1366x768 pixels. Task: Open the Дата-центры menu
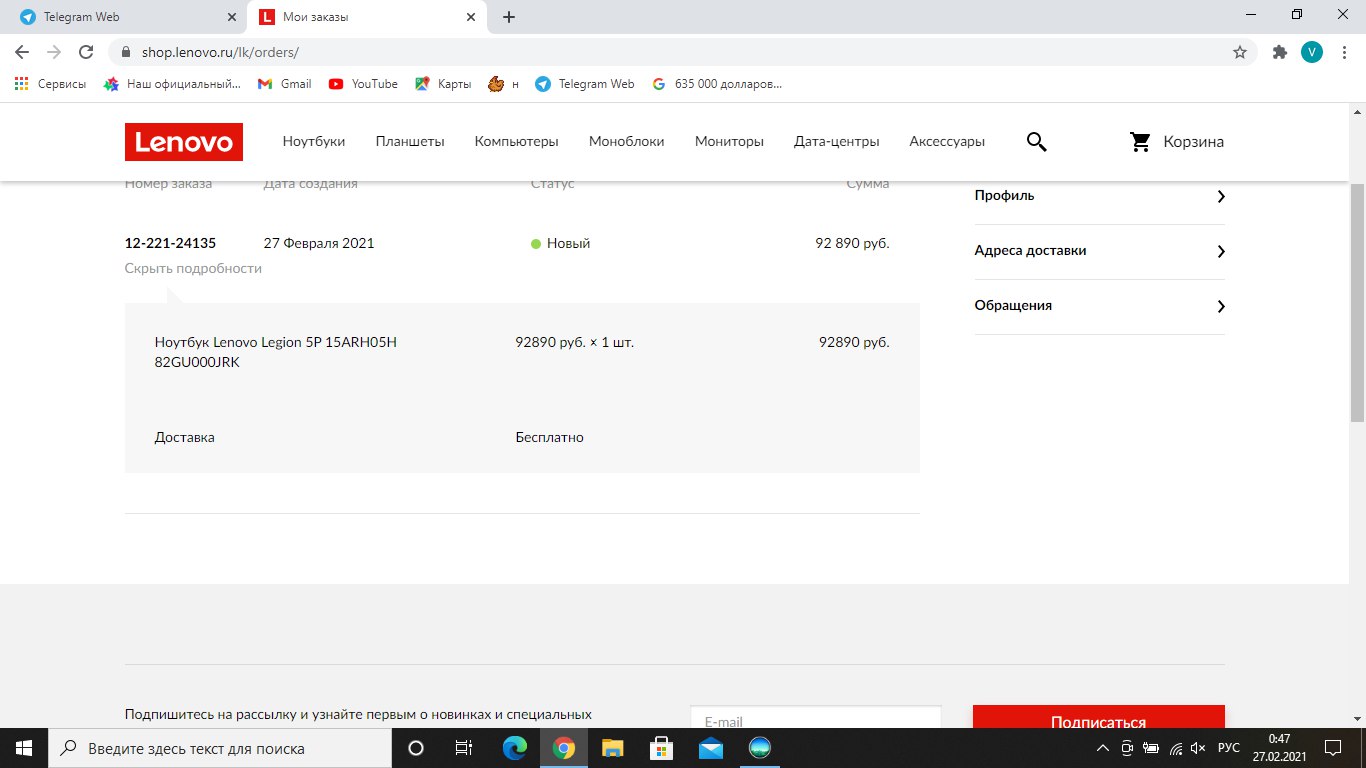[x=837, y=142]
